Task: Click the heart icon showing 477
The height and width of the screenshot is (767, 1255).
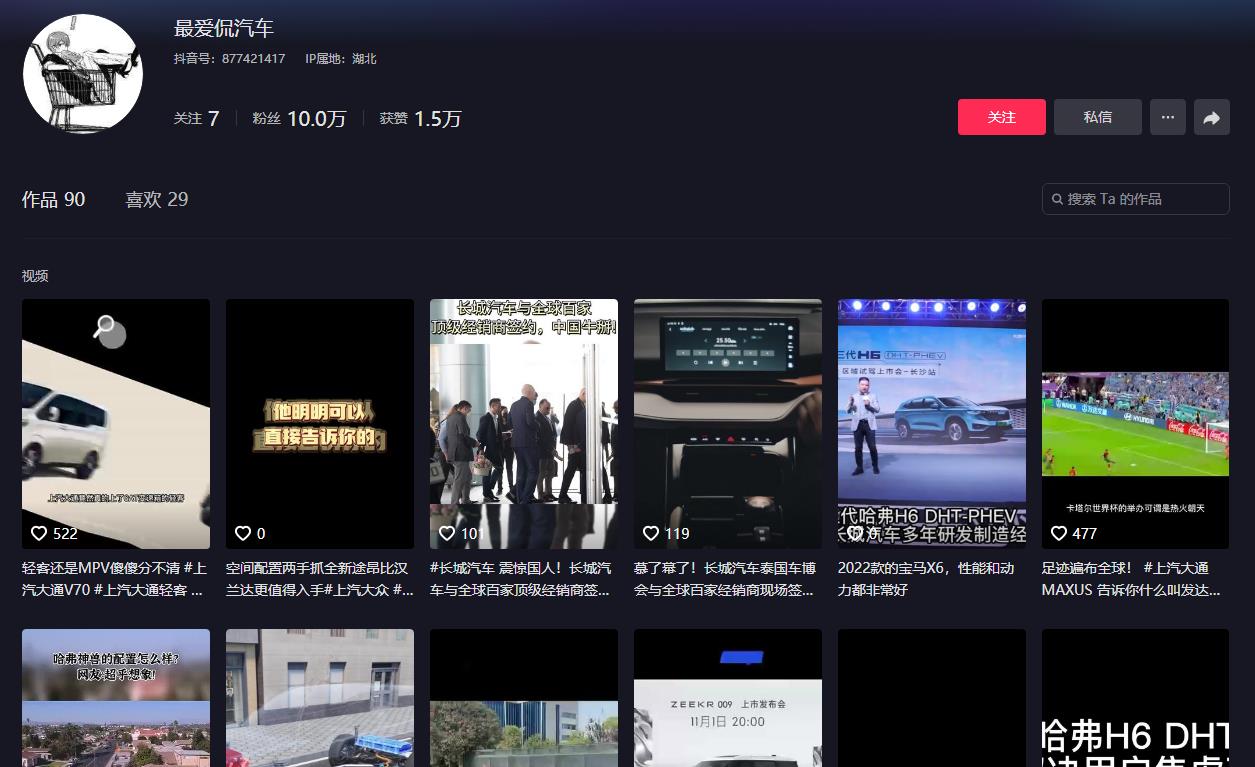Action: [1059, 533]
